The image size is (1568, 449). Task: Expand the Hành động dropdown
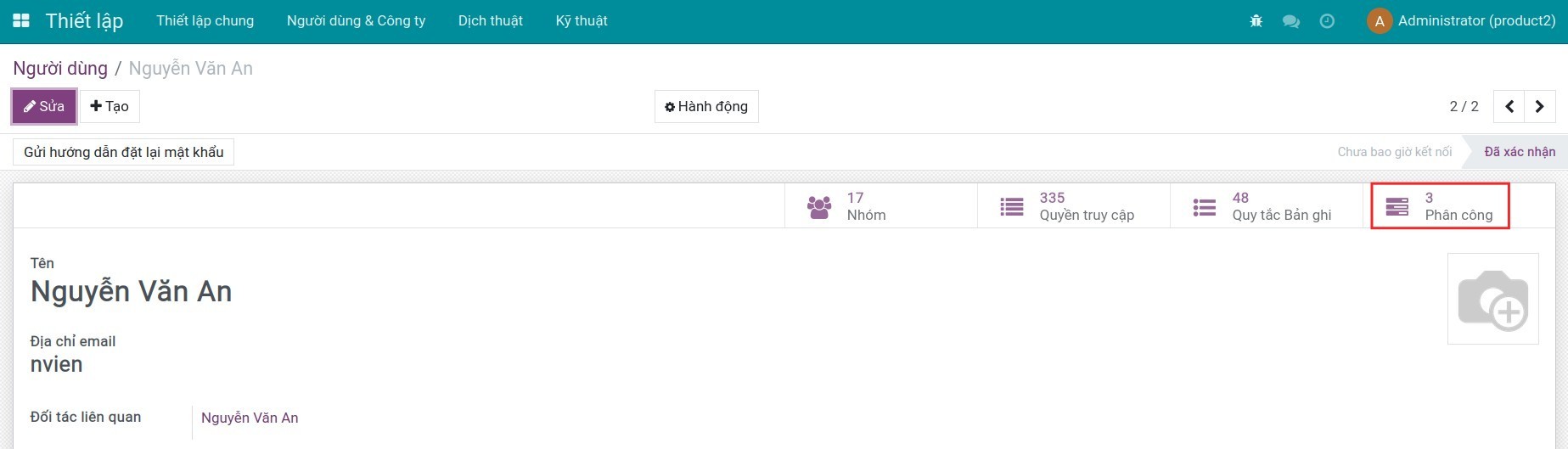[706, 107]
